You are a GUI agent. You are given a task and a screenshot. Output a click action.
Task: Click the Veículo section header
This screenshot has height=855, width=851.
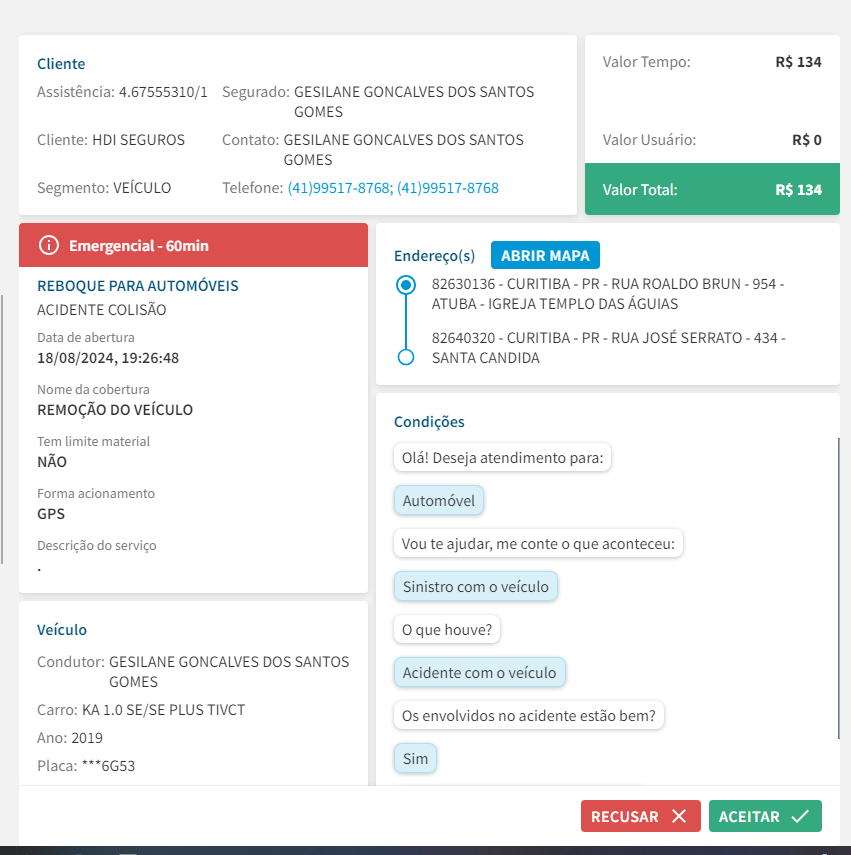(62, 630)
